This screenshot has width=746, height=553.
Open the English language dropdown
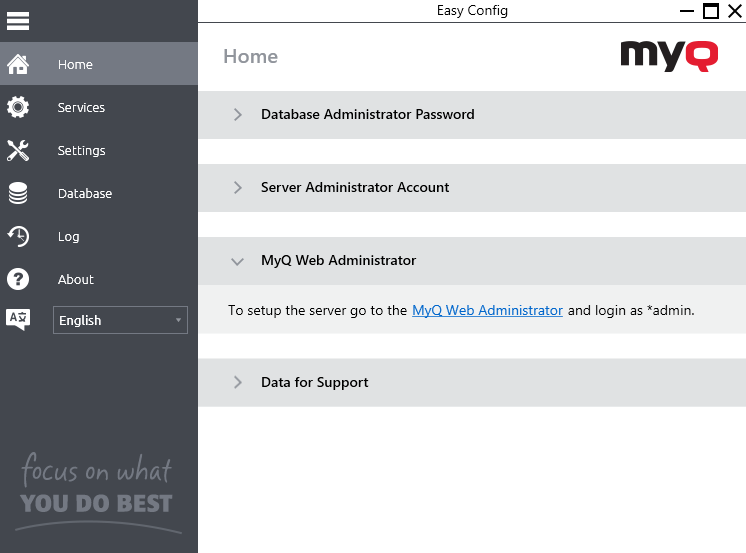coord(120,320)
